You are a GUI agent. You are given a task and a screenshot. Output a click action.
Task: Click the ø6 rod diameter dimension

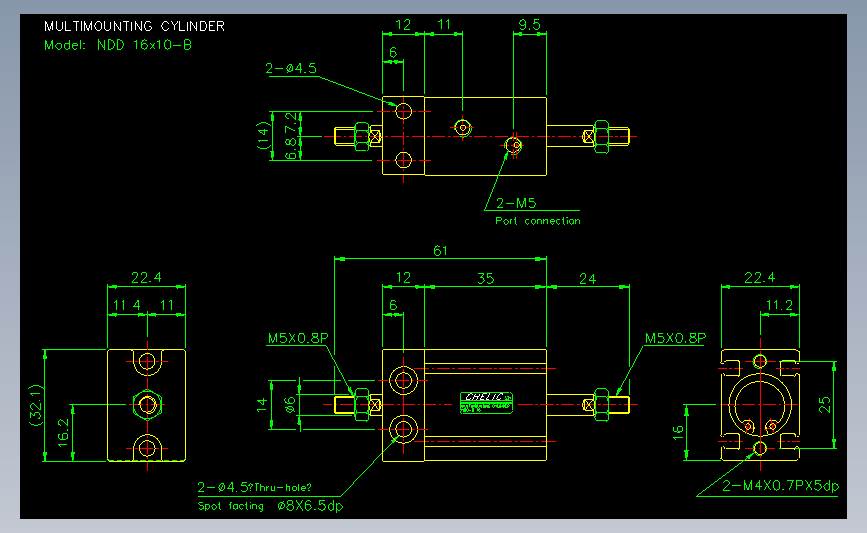pos(290,405)
